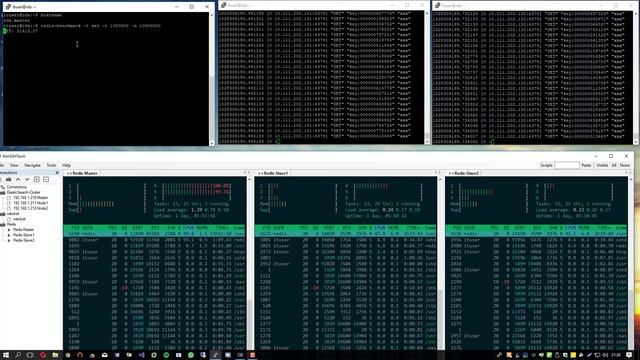Select the 192.168.1.212-Node2 connection

coord(30,208)
